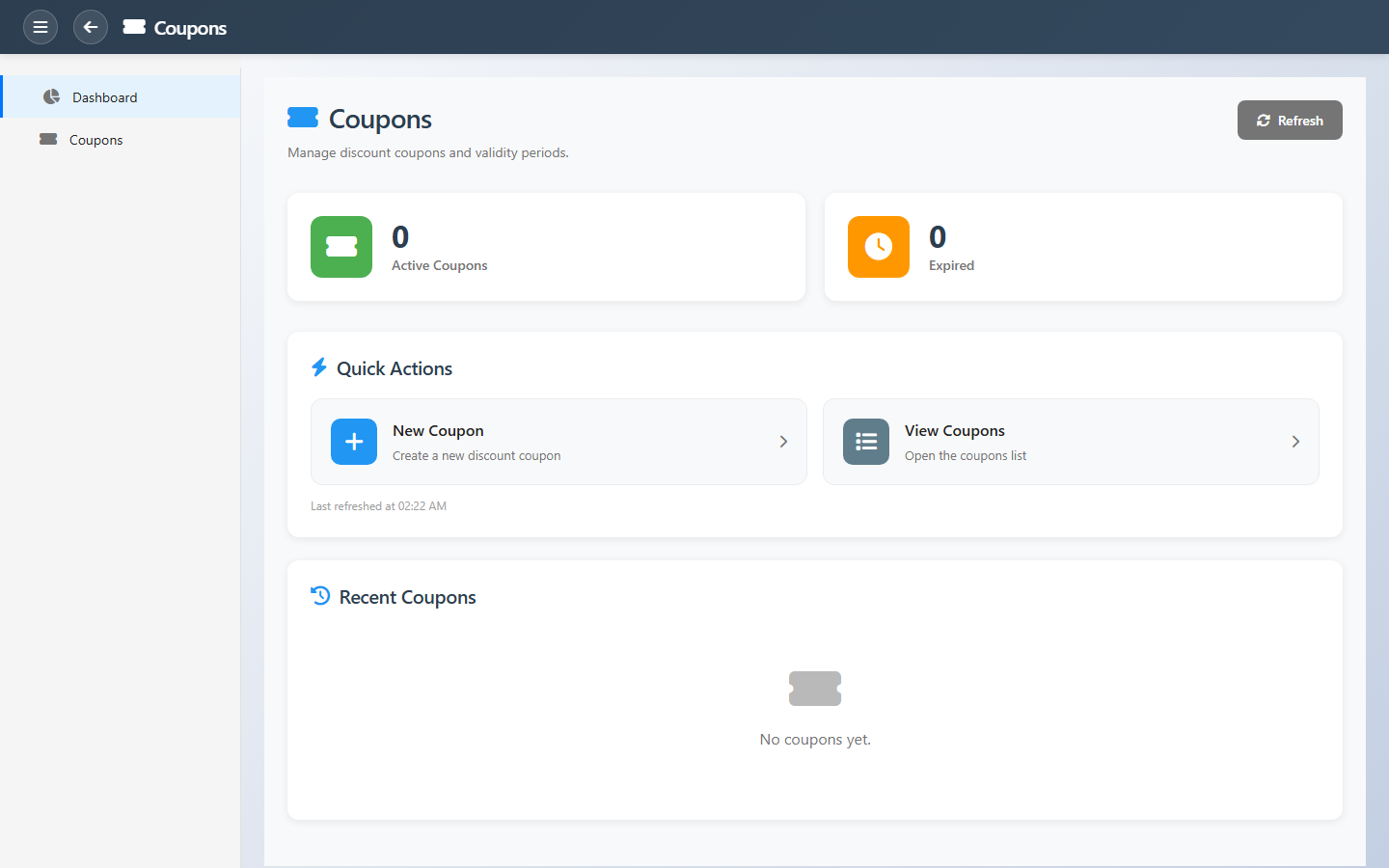
Task: Refresh the coupons dashboard
Action: (x=1289, y=121)
